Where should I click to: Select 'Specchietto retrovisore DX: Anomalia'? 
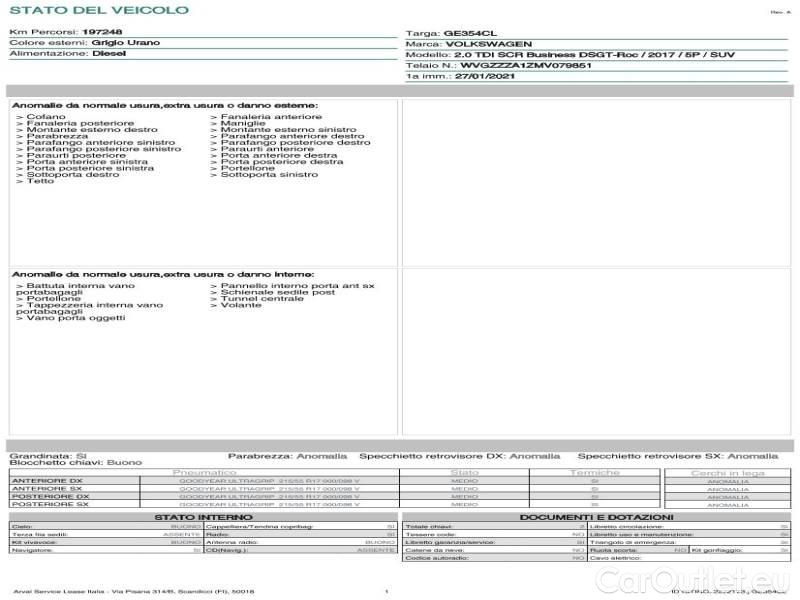click(460, 456)
